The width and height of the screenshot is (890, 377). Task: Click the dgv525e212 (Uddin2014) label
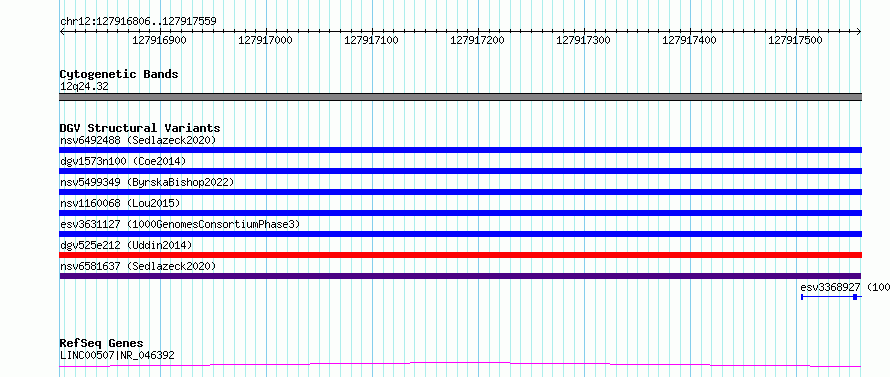(126, 245)
